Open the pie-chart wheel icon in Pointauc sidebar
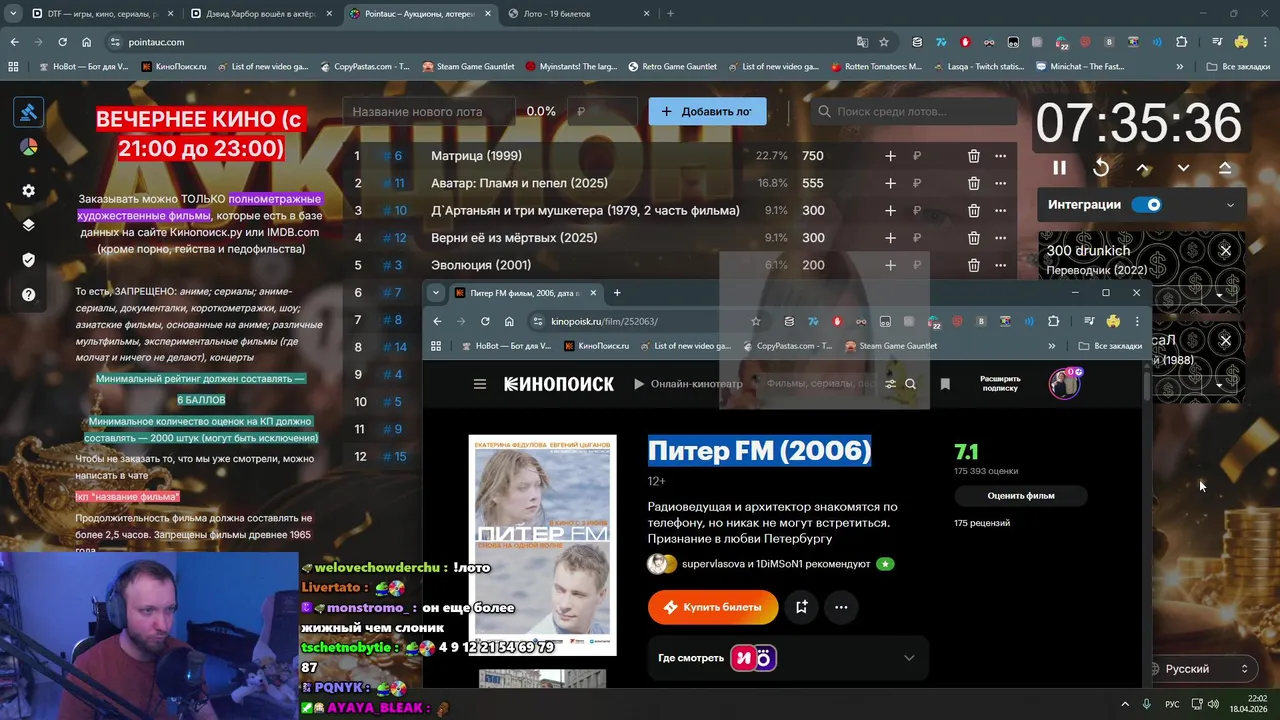This screenshot has height=720, width=1280. pyautogui.click(x=28, y=147)
